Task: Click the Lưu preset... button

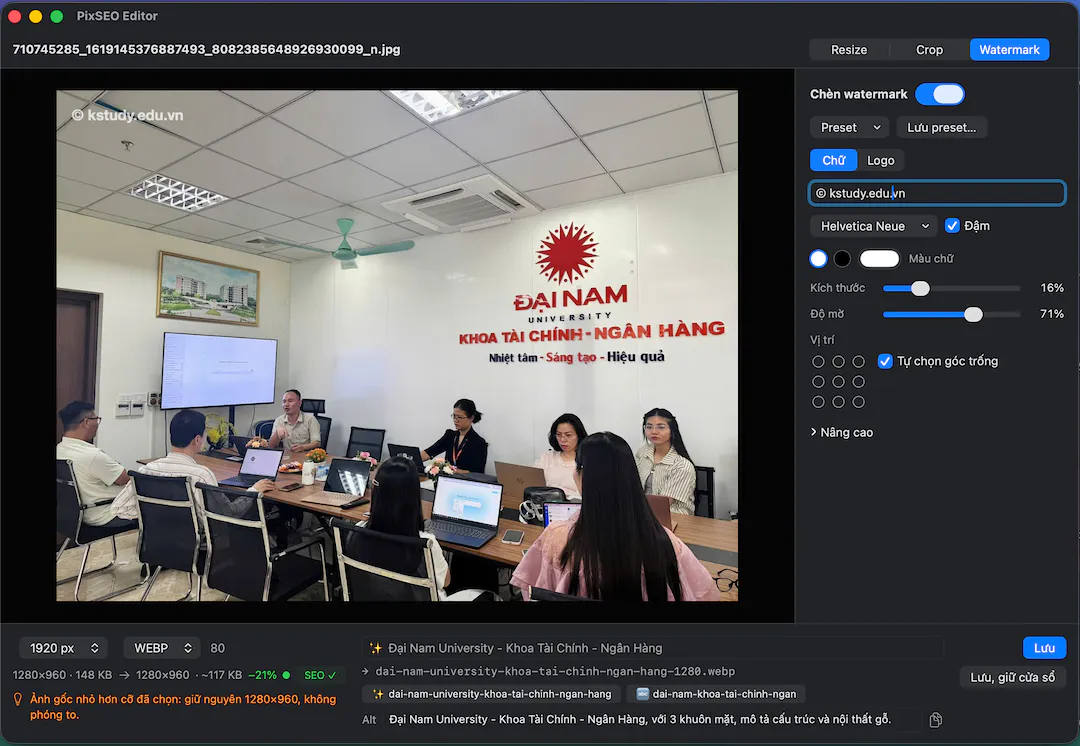Action: pos(942,127)
